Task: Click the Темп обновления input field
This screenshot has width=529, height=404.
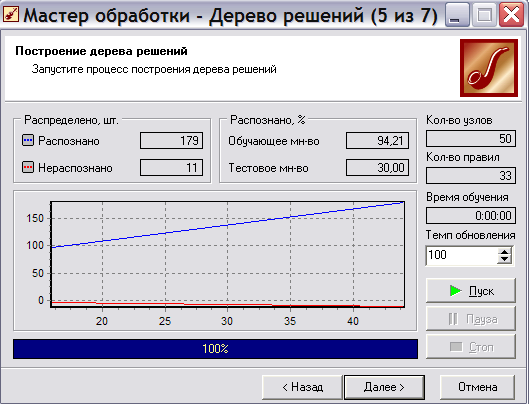Action: pyautogui.click(x=462, y=255)
